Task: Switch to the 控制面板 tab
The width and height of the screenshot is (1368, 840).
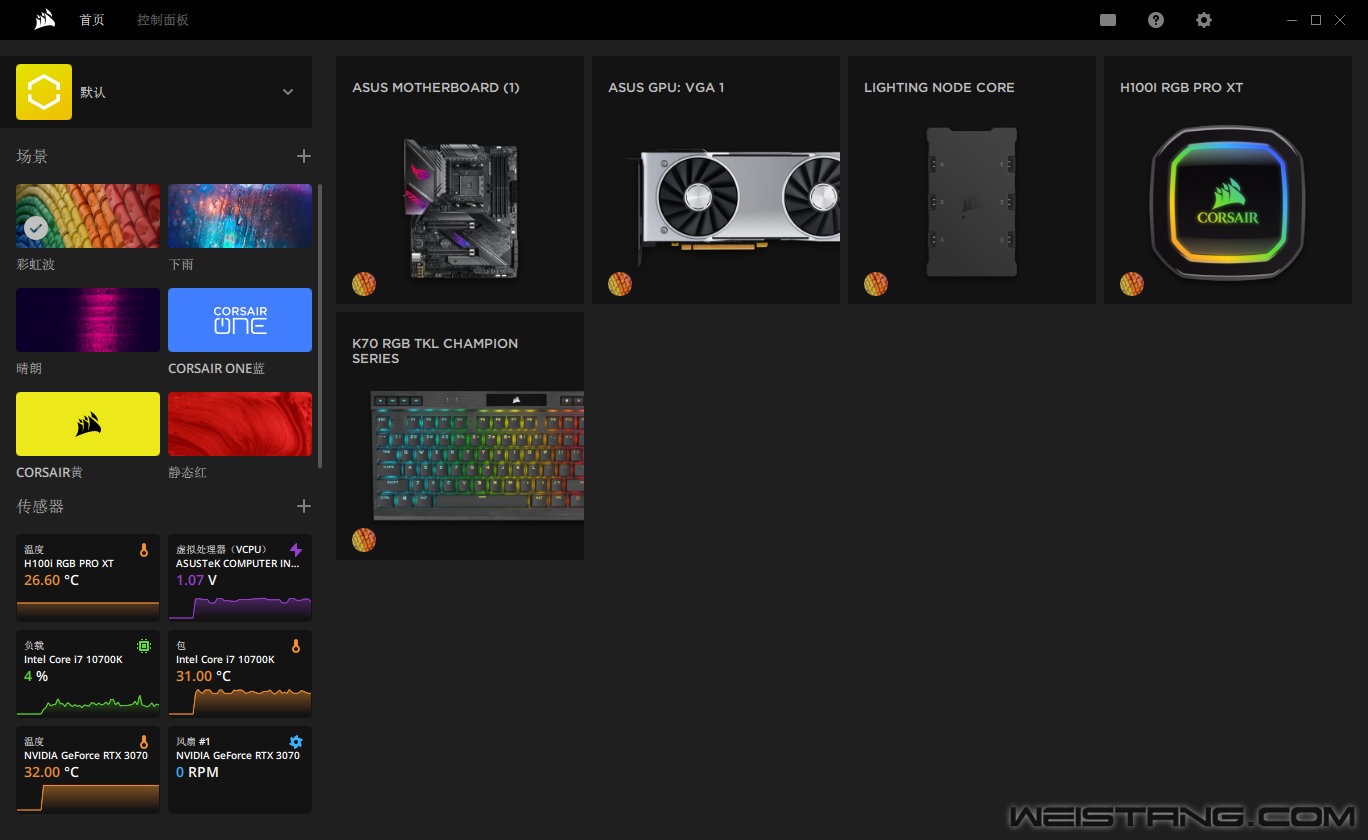Action: click(x=163, y=20)
